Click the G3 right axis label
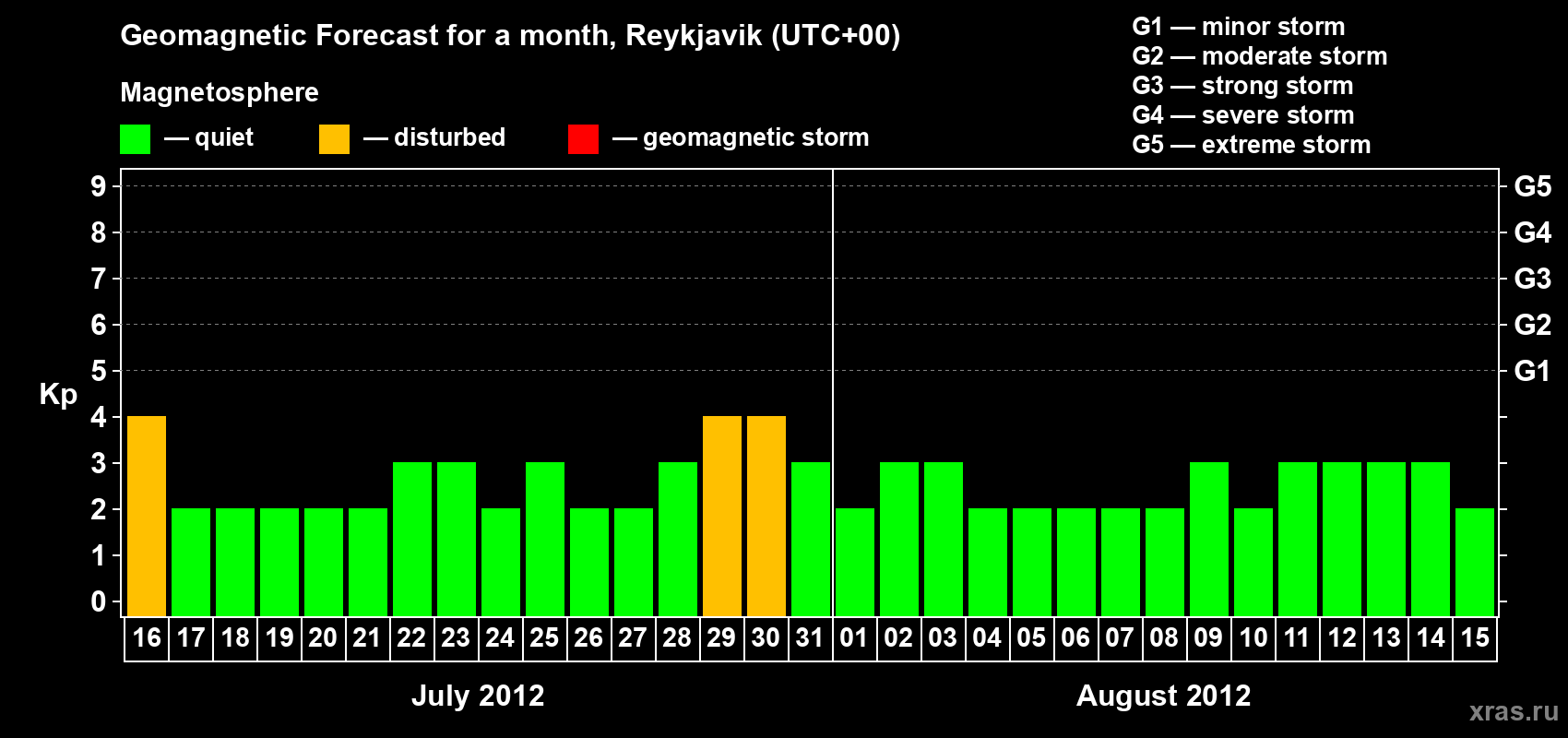Screen dimensions: 1568x738 (x=1533, y=279)
